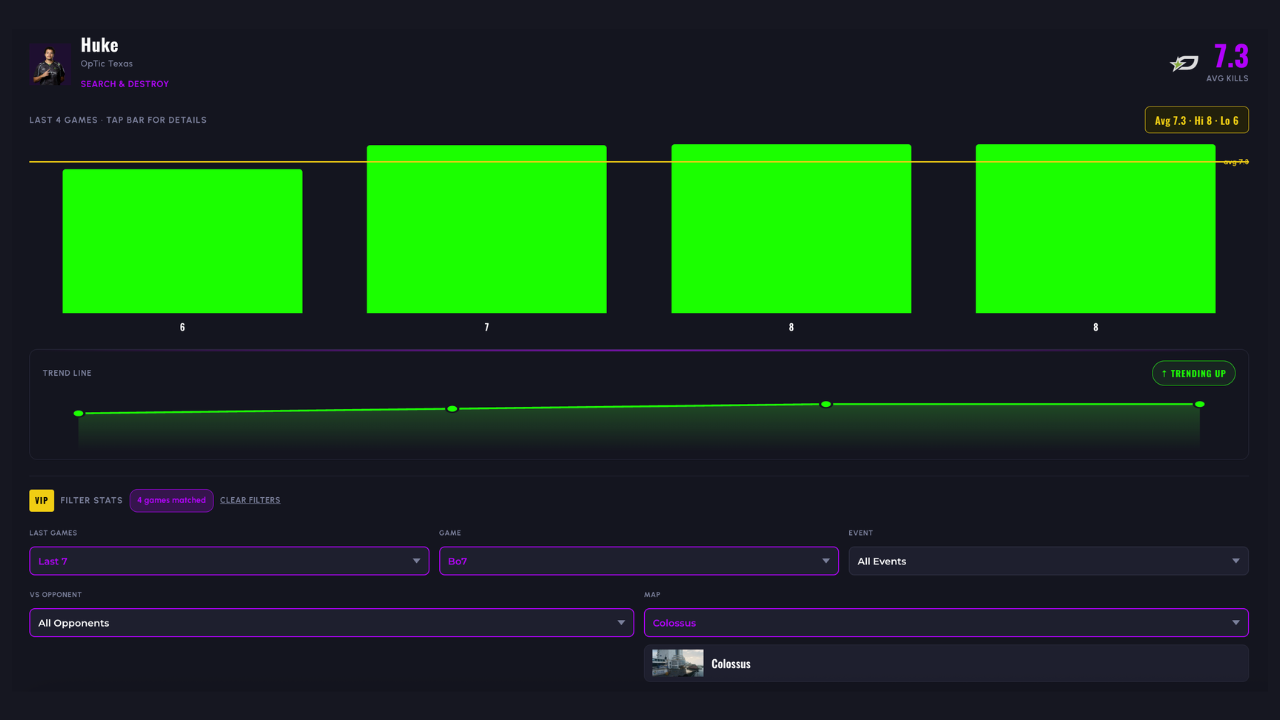
Task: Expand the All Events dropdown
Action: (x=1048, y=561)
